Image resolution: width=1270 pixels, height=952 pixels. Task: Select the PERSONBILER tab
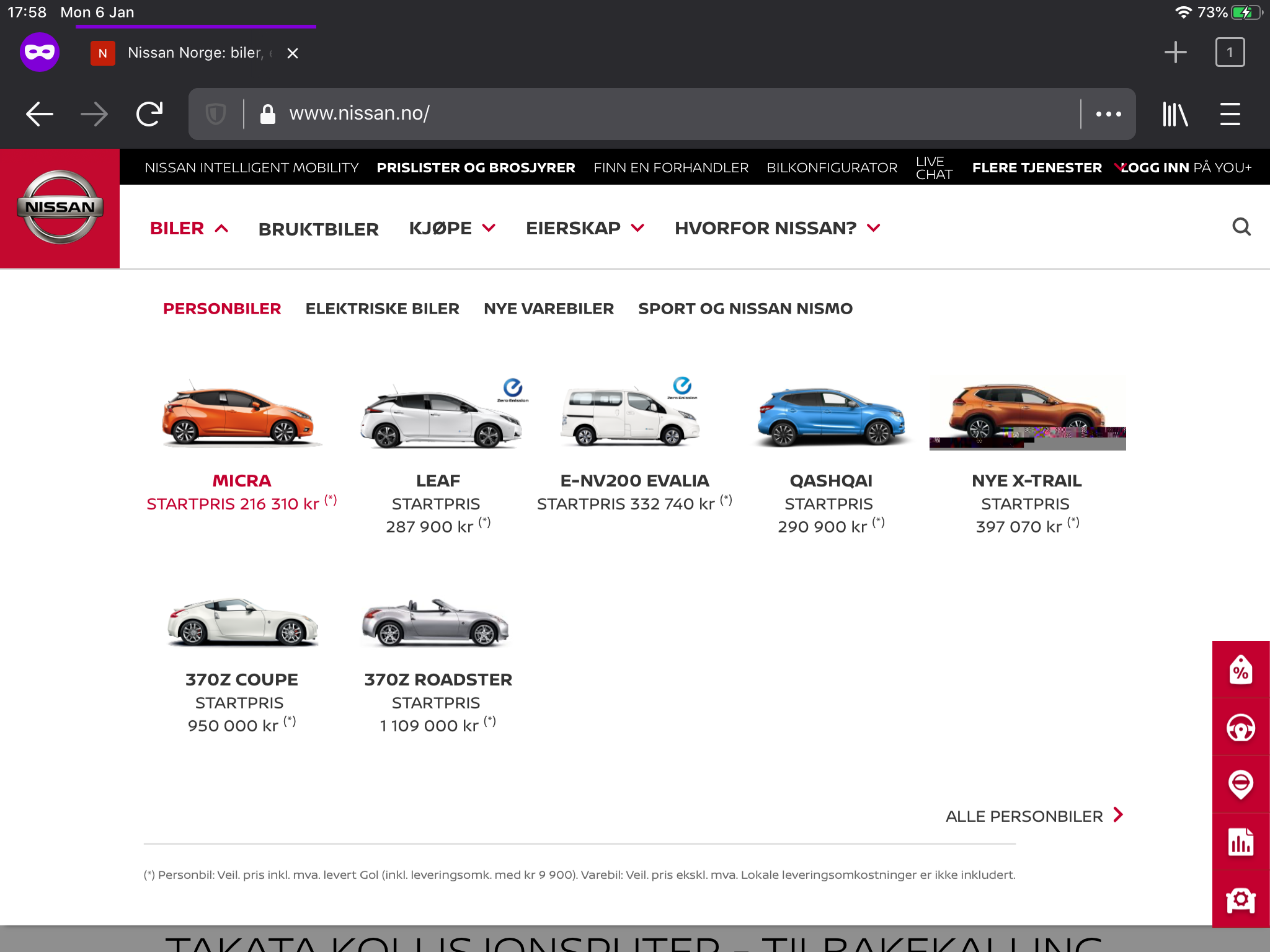222,309
